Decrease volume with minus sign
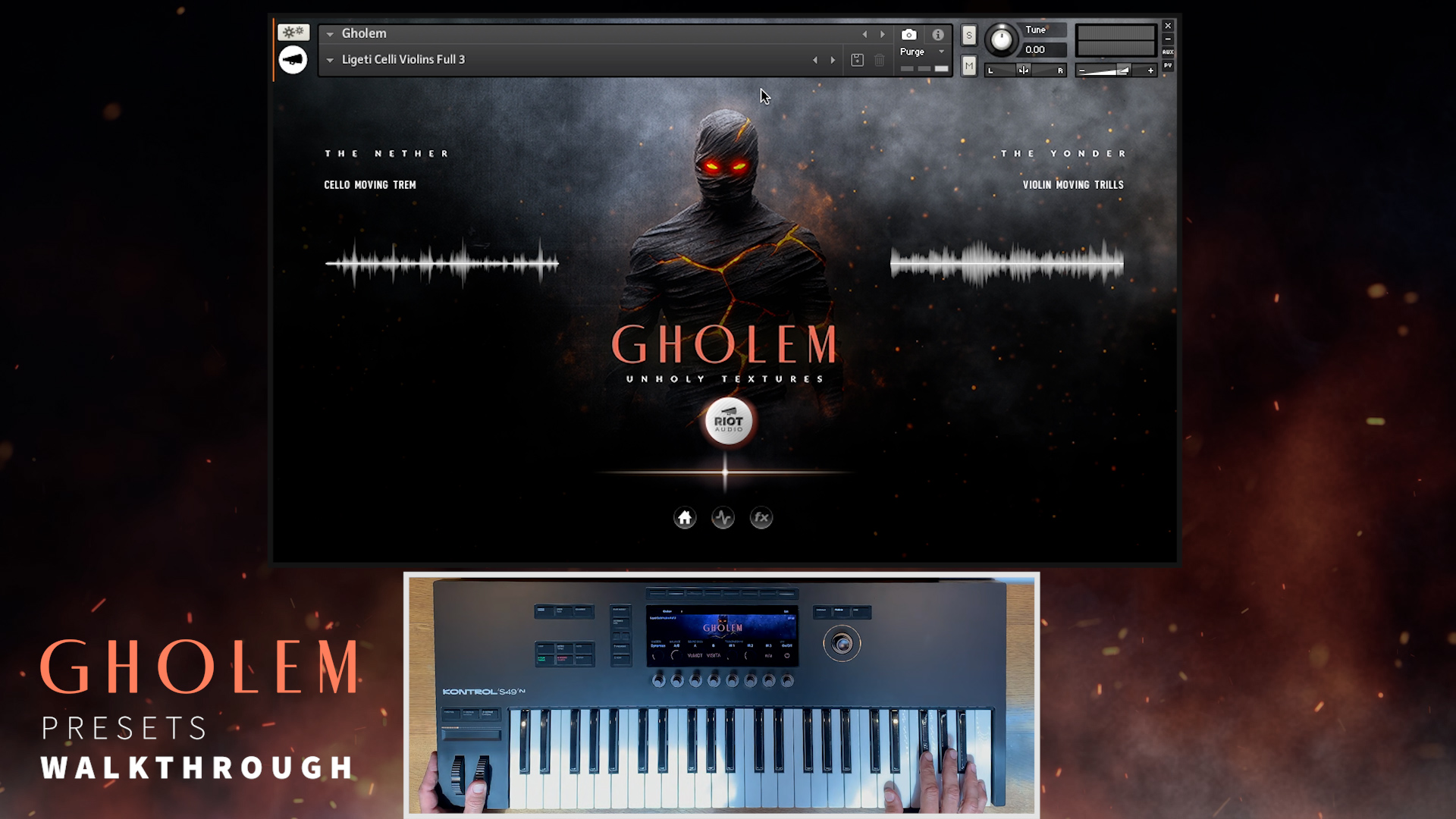Viewport: 1456px width, 819px height. tap(1082, 71)
